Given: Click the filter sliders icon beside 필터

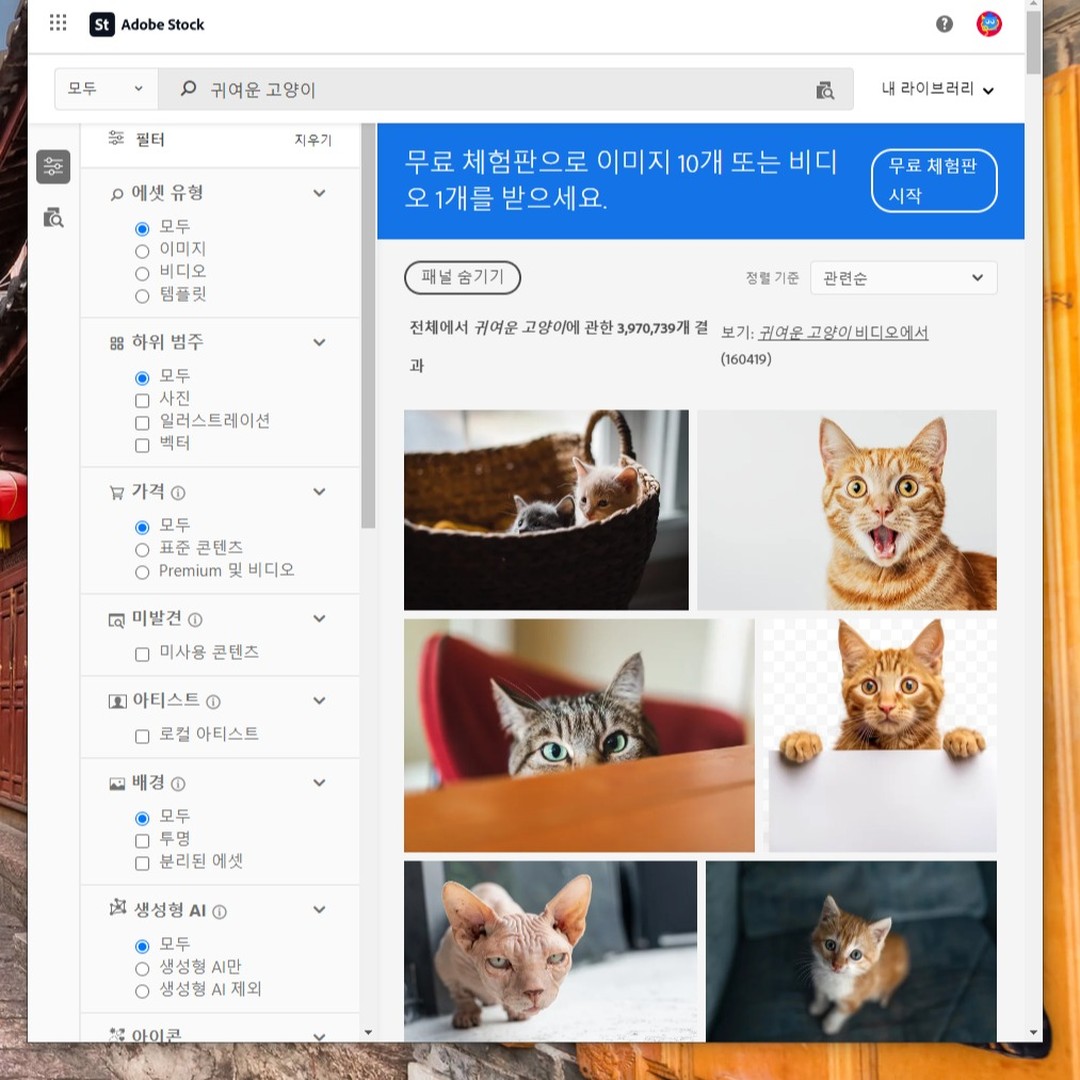Looking at the screenshot, I should tap(116, 138).
